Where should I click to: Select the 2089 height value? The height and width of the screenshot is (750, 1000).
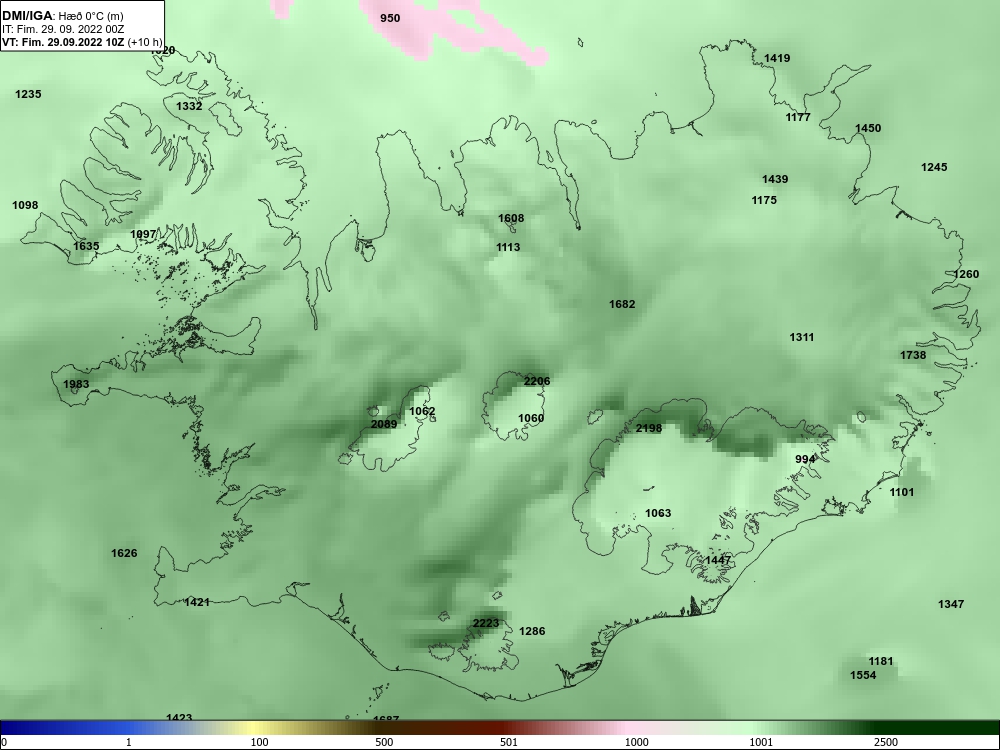tap(384, 424)
